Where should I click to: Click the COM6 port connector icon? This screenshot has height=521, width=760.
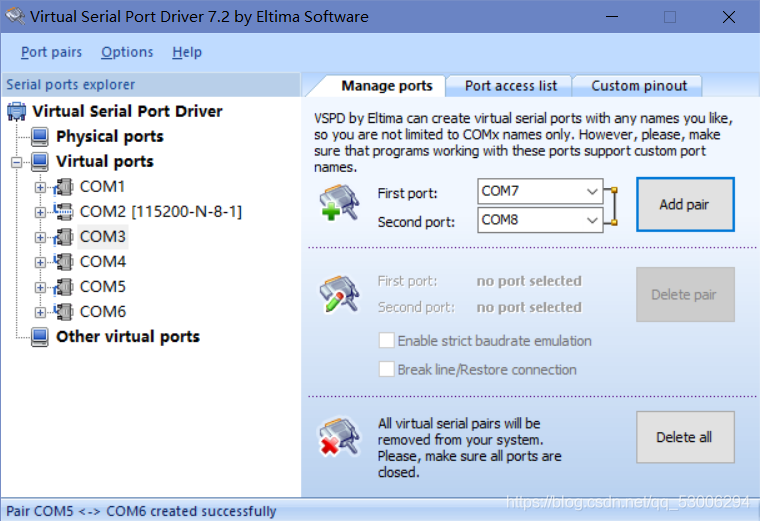63,312
